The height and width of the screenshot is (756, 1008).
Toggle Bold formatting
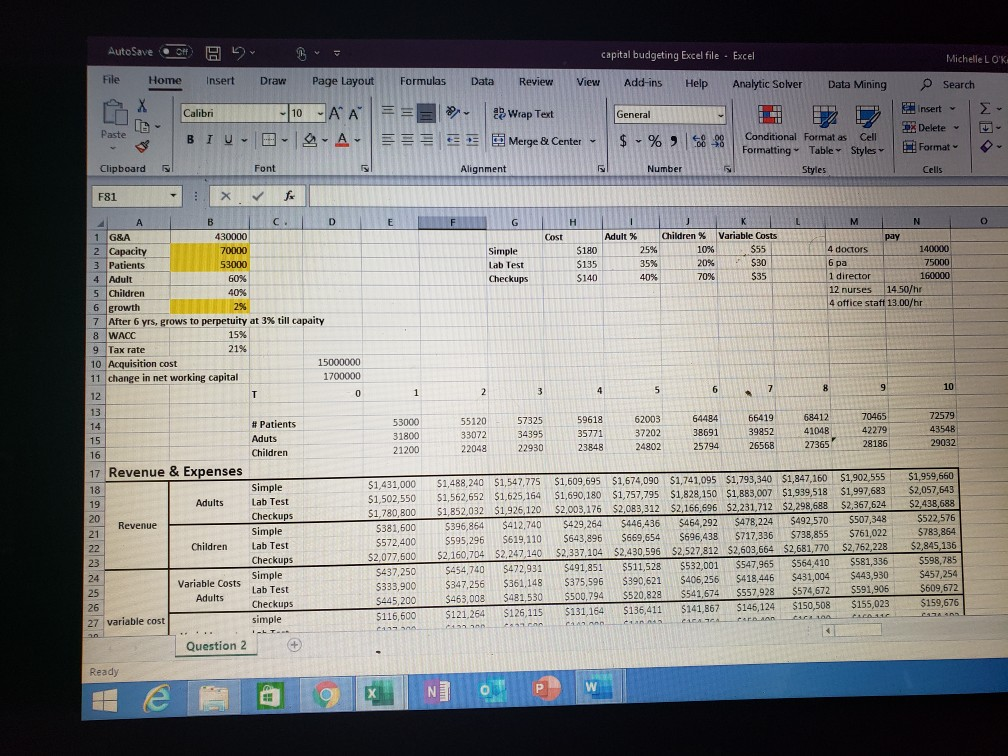[x=190, y=140]
